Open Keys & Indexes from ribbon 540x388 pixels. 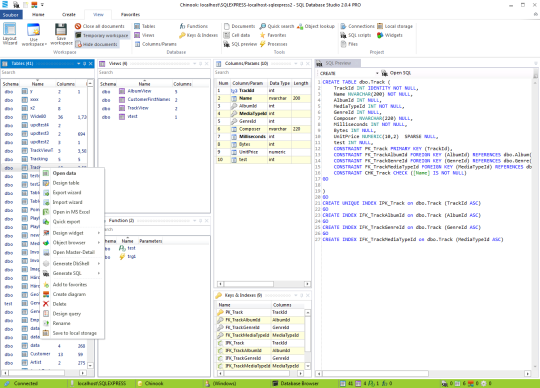click(x=198, y=35)
